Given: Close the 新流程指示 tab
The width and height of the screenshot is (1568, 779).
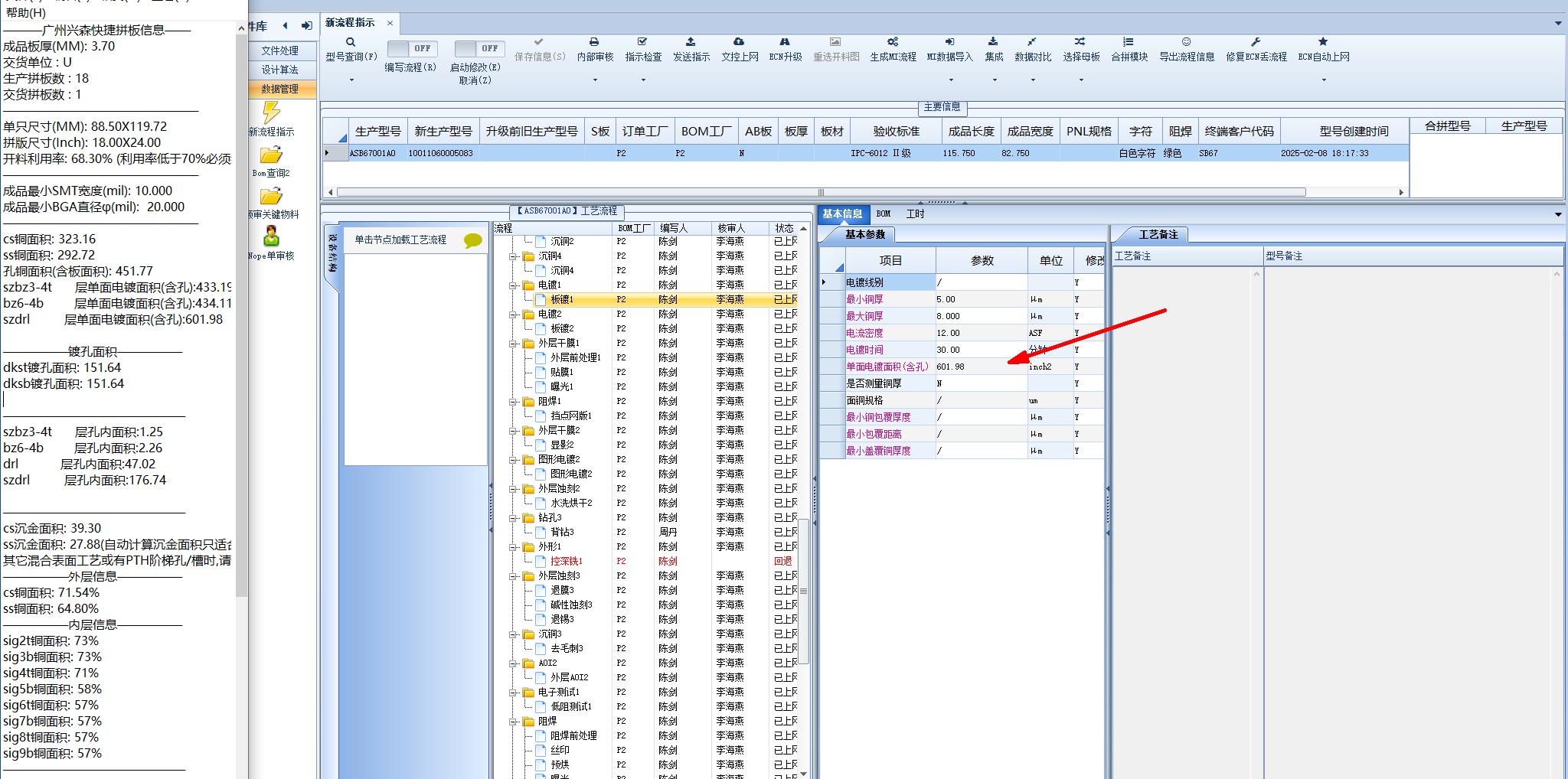Looking at the screenshot, I should (x=390, y=23).
